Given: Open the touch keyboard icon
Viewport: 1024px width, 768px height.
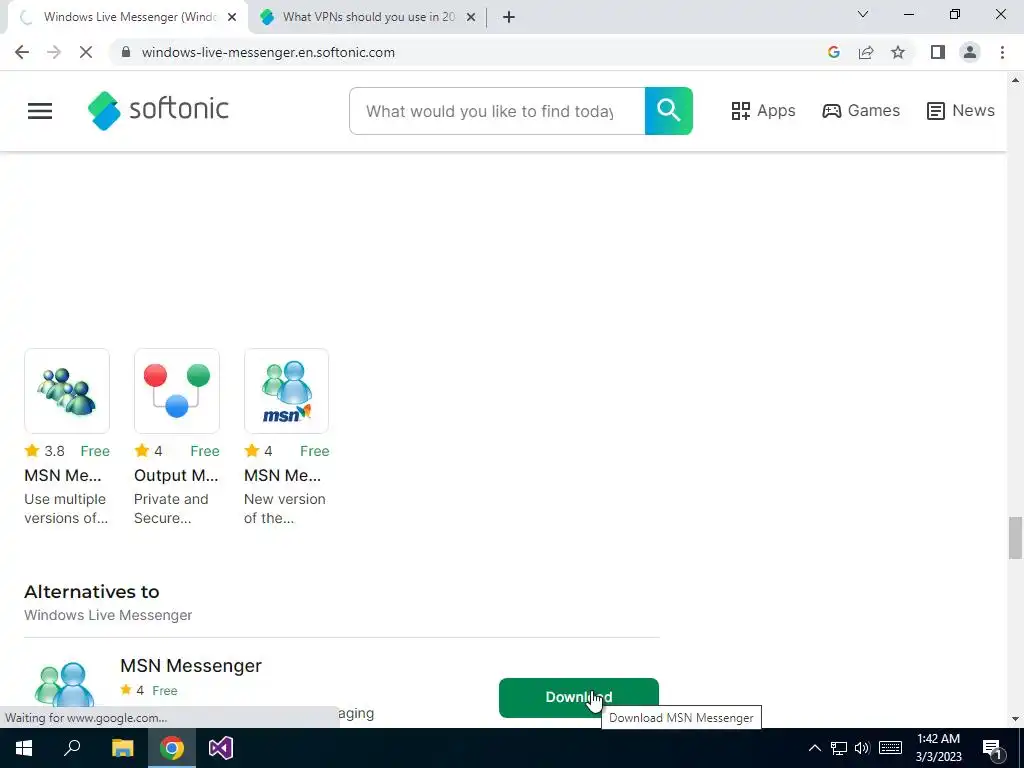Looking at the screenshot, I should (890, 748).
